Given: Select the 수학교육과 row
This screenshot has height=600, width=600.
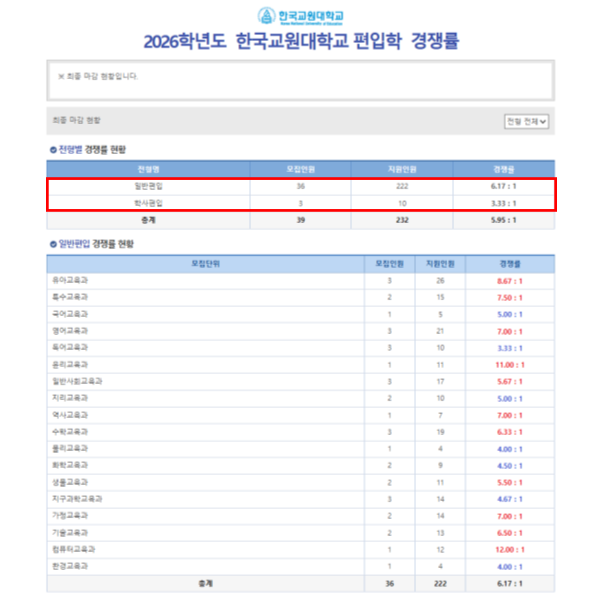Looking at the screenshot, I should coord(301,432).
